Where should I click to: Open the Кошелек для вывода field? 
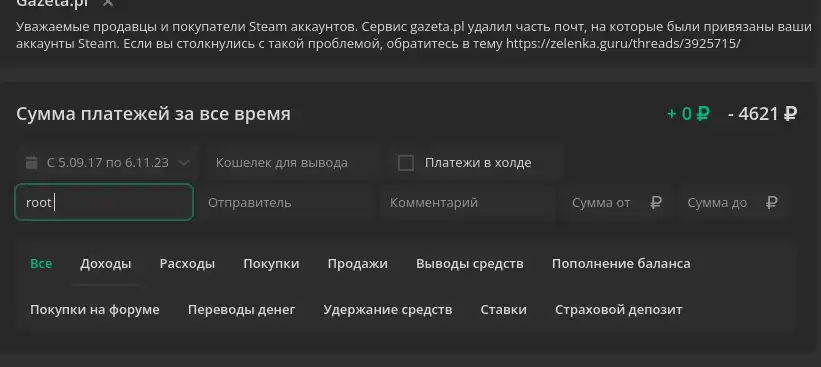(x=293, y=163)
